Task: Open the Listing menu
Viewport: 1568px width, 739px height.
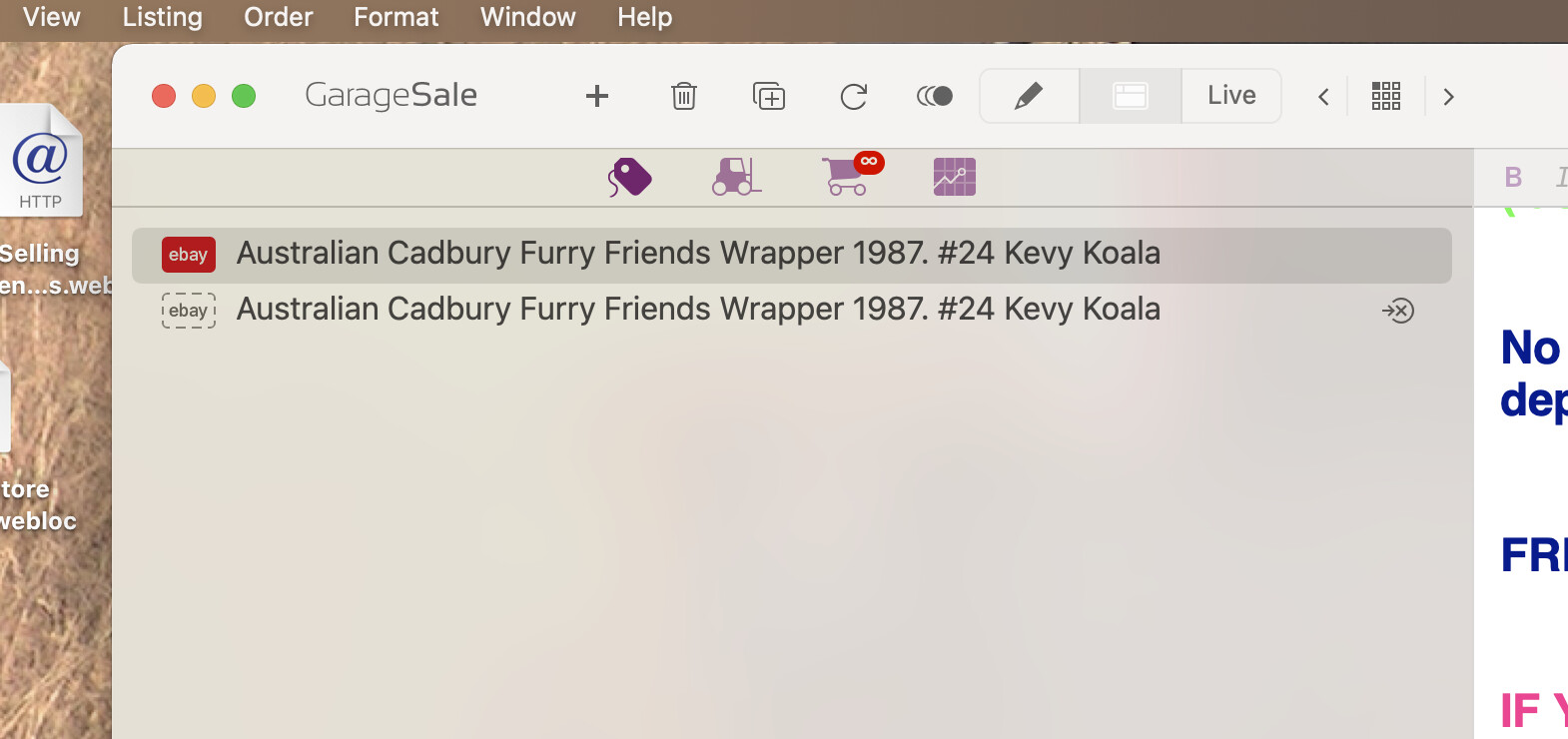Action: (163, 17)
